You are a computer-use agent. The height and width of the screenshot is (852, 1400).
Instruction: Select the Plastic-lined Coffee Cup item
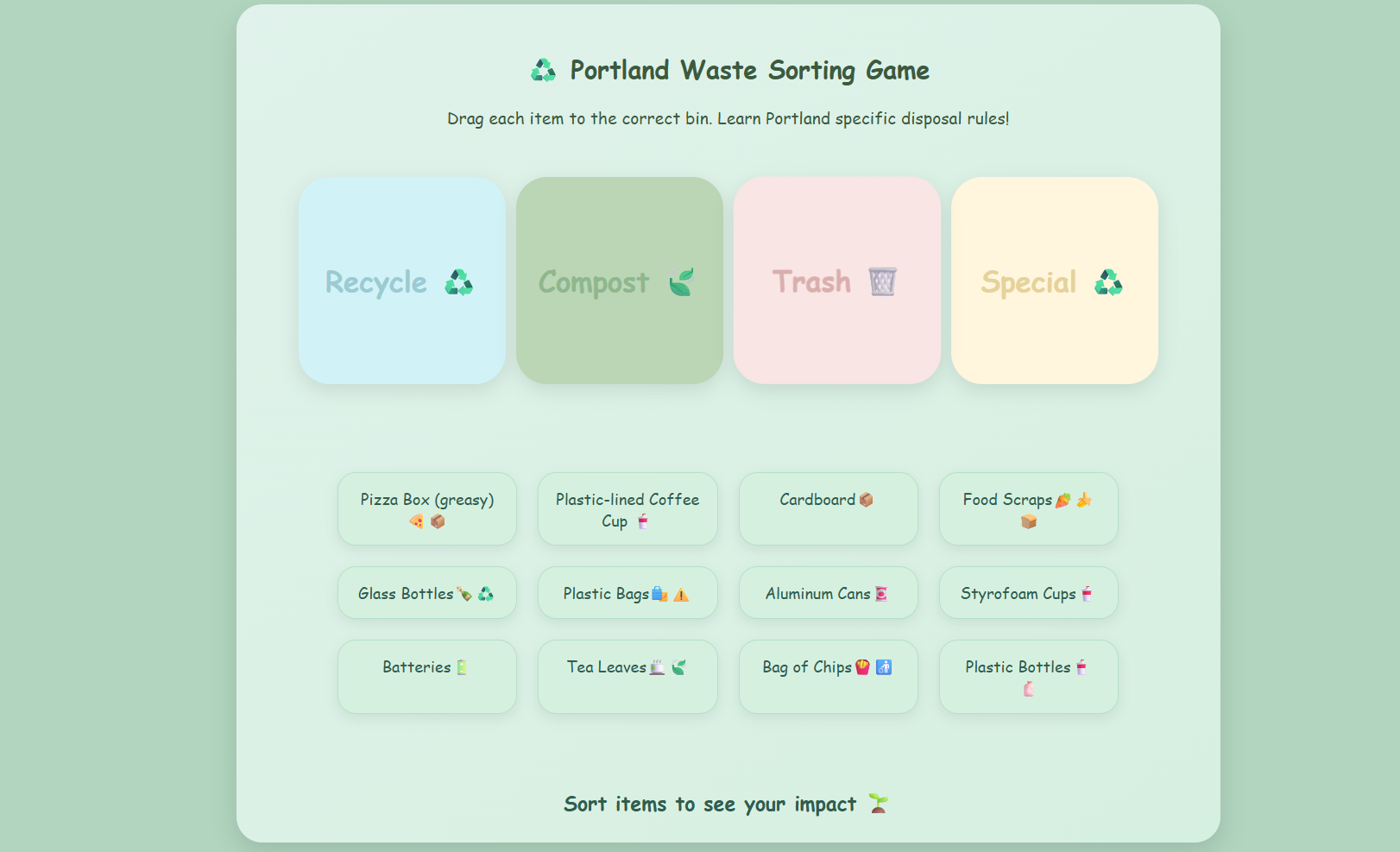tap(627, 508)
